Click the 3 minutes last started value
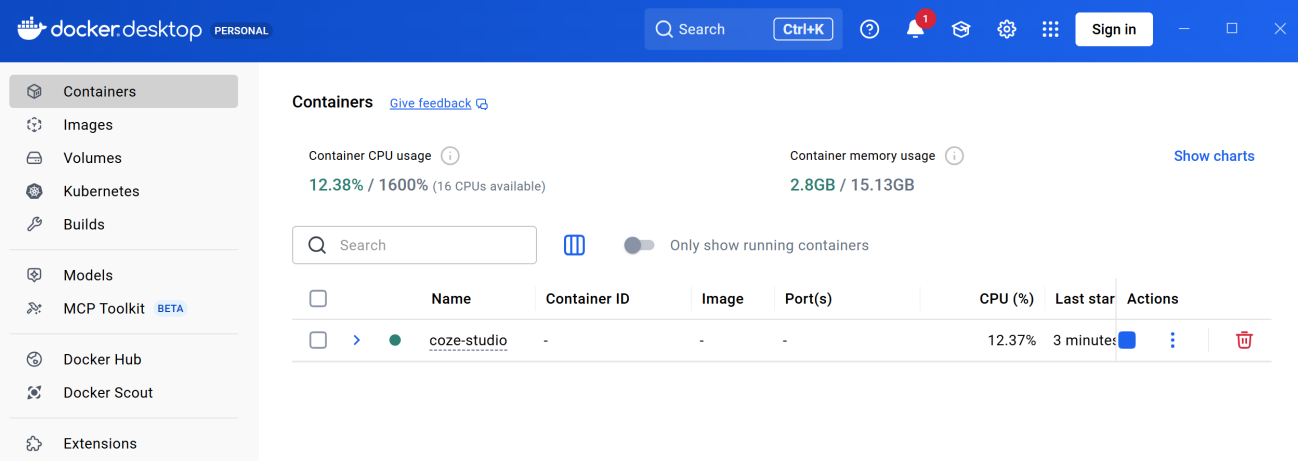The height and width of the screenshot is (461, 1298). click(x=1084, y=340)
